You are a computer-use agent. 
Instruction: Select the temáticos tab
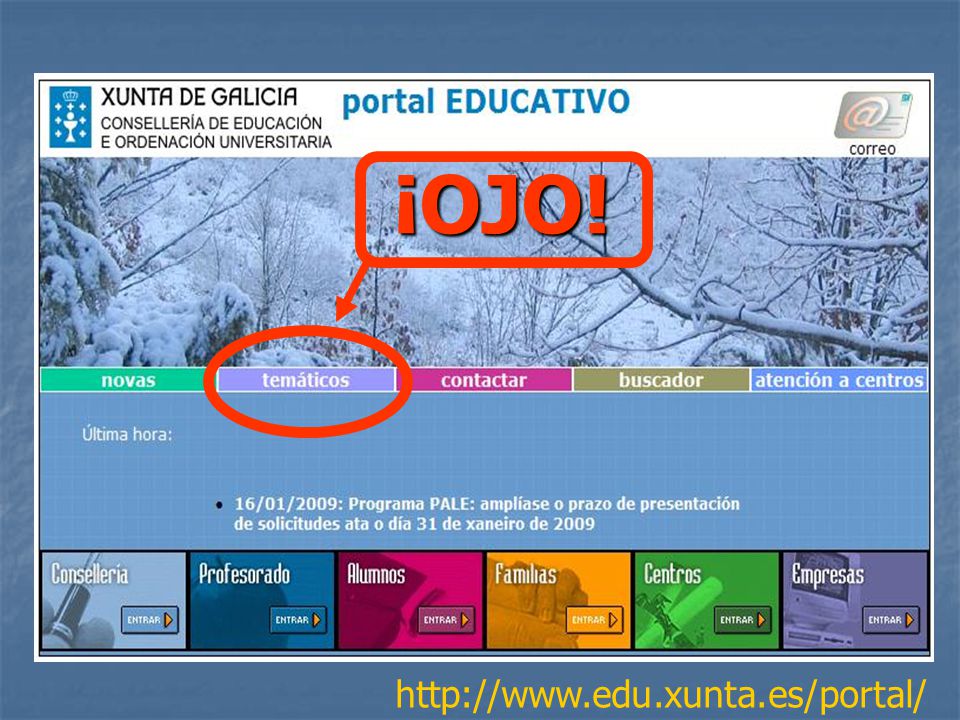click(x=306, y=380)
